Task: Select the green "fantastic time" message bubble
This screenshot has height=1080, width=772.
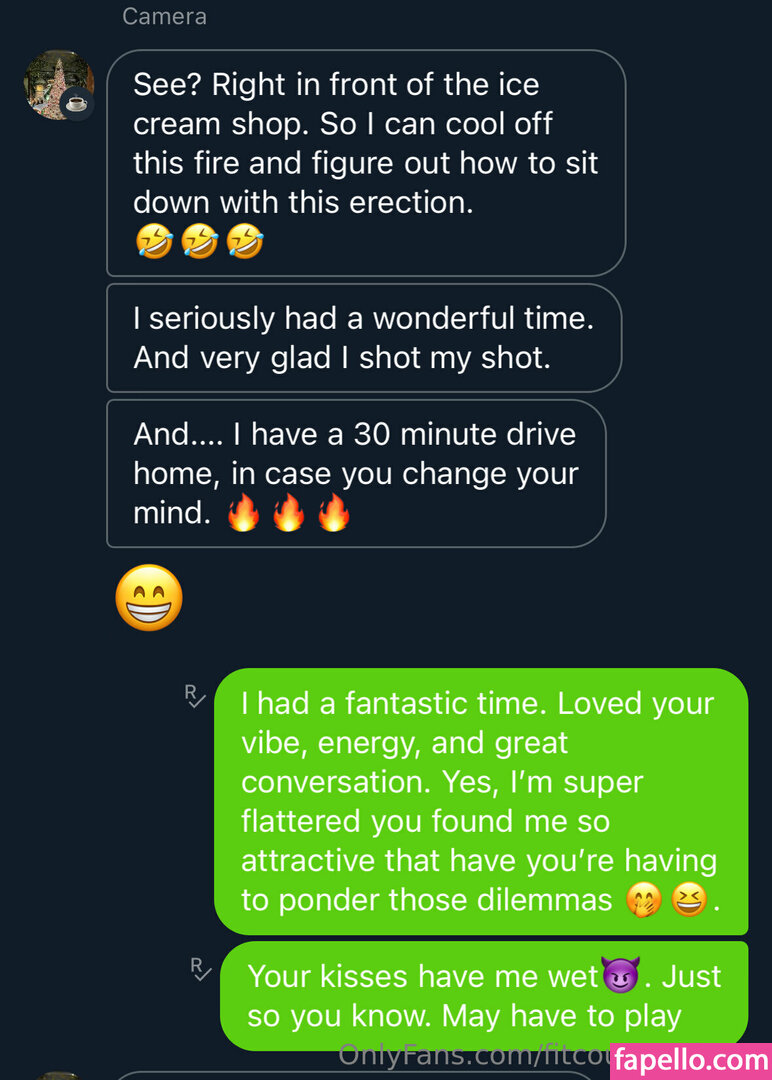Action: [480, 801]
